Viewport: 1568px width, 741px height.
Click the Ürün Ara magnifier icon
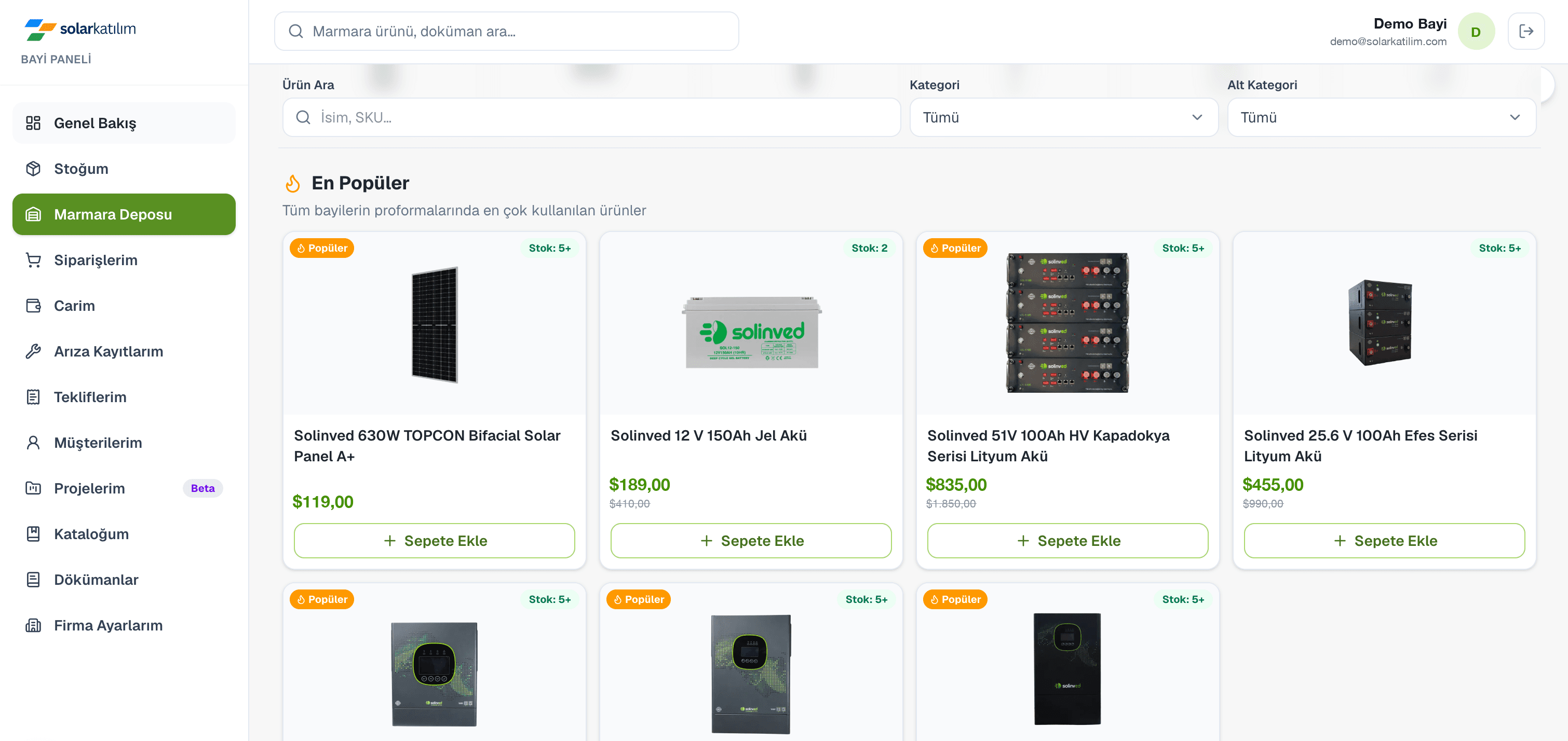tap(303, 117)
